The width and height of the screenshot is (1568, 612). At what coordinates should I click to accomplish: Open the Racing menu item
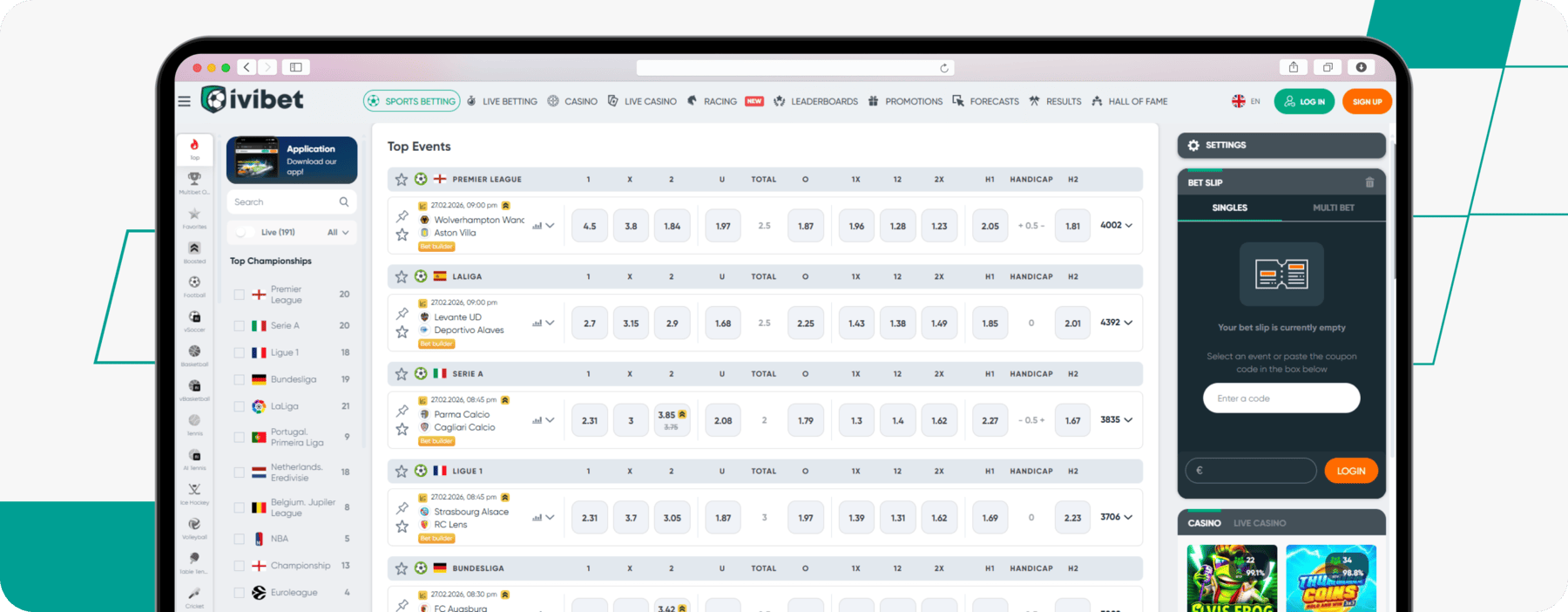(712, 101)
